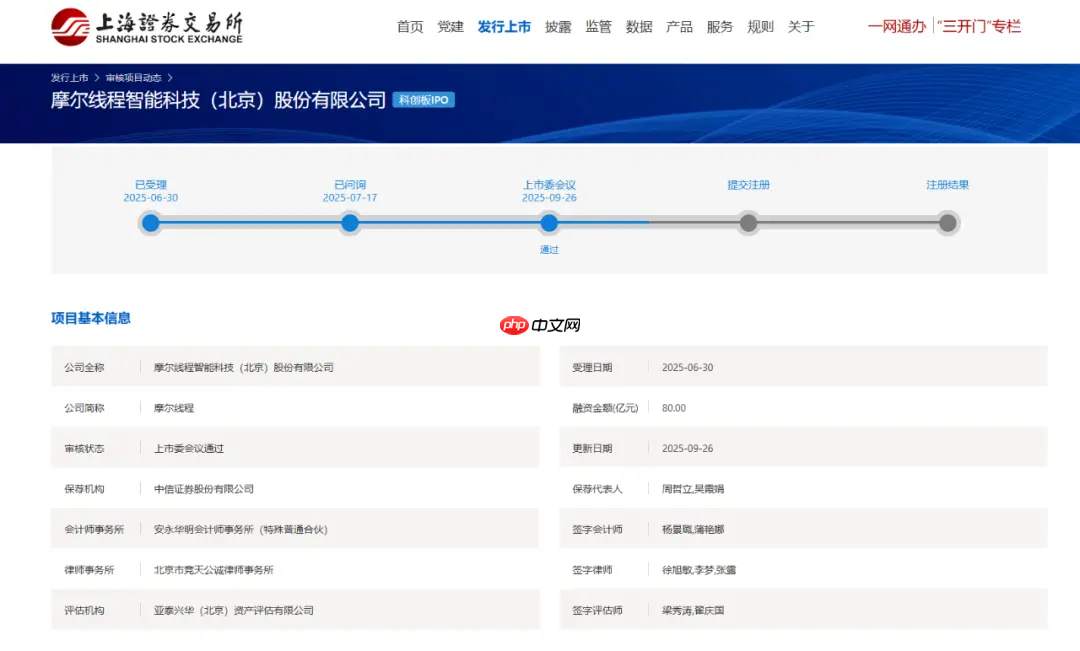Select the 已受理 timeline dot

point(151,223)
